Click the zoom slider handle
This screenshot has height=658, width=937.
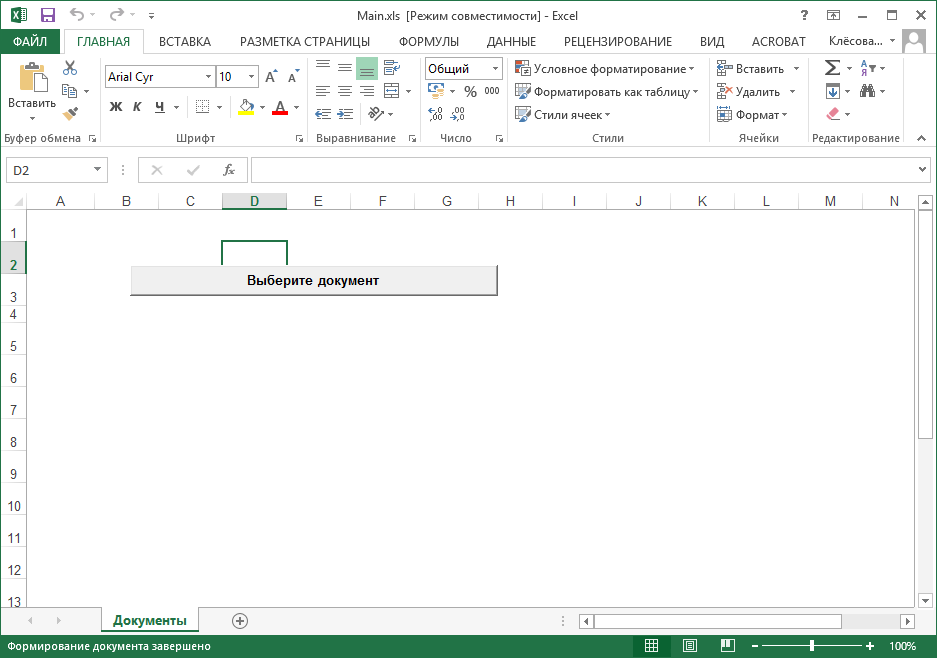[812, 645]
